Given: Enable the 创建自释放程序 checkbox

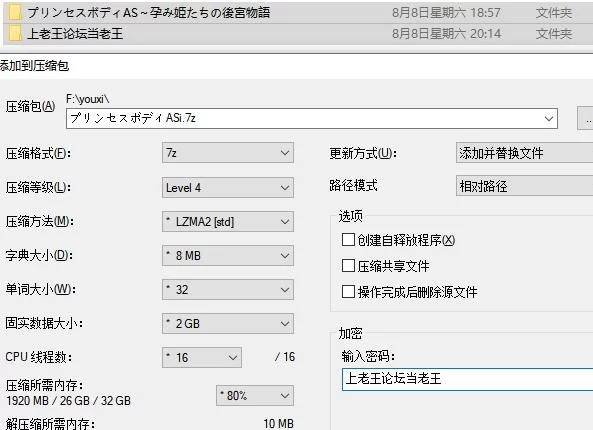Looking at the screenshot, I should coord(348,240).
